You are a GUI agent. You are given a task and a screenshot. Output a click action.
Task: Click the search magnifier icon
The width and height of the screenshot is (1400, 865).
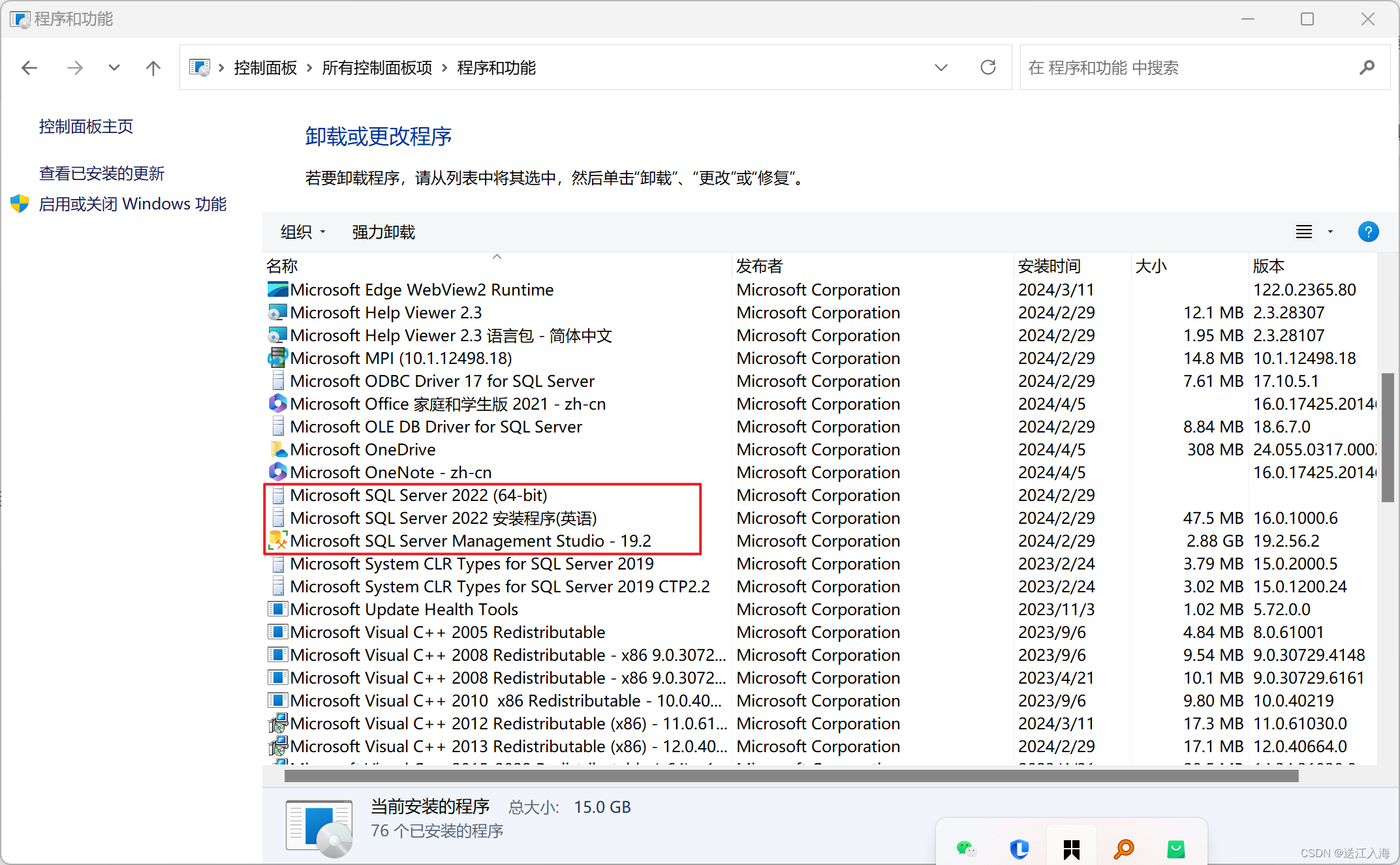(x=1367, y=67)
